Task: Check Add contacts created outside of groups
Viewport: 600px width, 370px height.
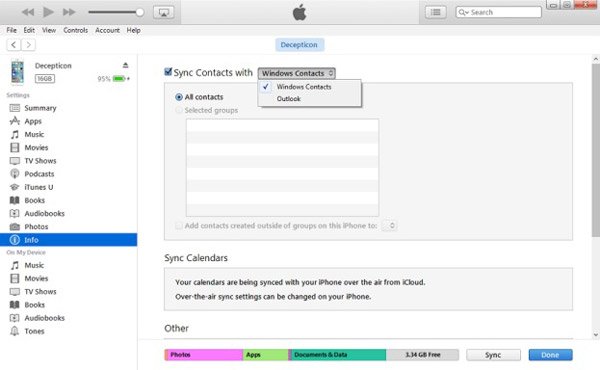Action: (179, 226)
